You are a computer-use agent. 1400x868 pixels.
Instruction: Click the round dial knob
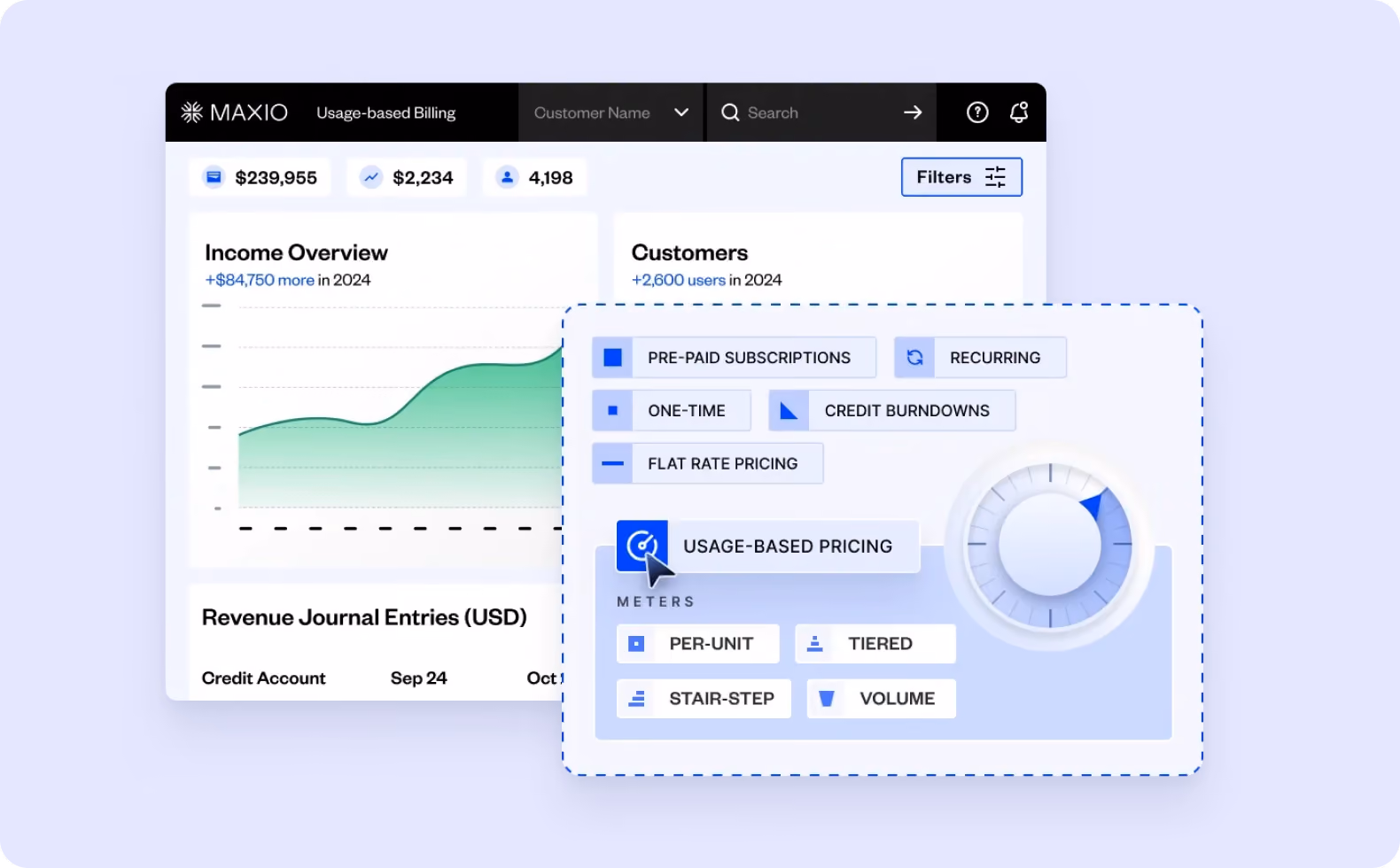tap(1050, 544)
